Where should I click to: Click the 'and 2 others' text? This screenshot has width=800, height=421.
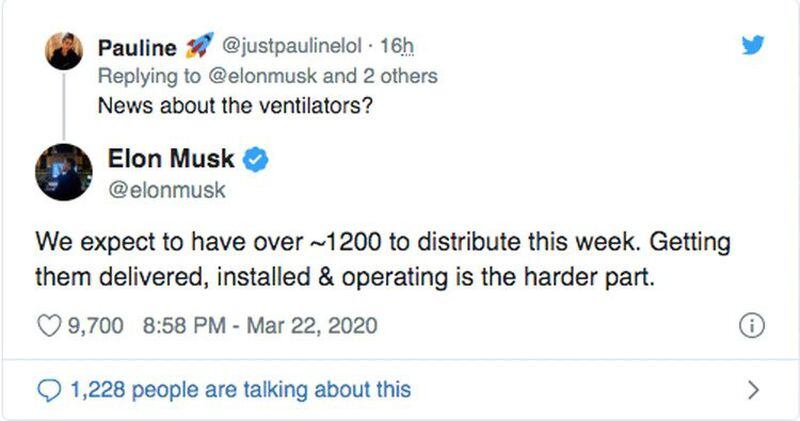click(x=380, y=76)
